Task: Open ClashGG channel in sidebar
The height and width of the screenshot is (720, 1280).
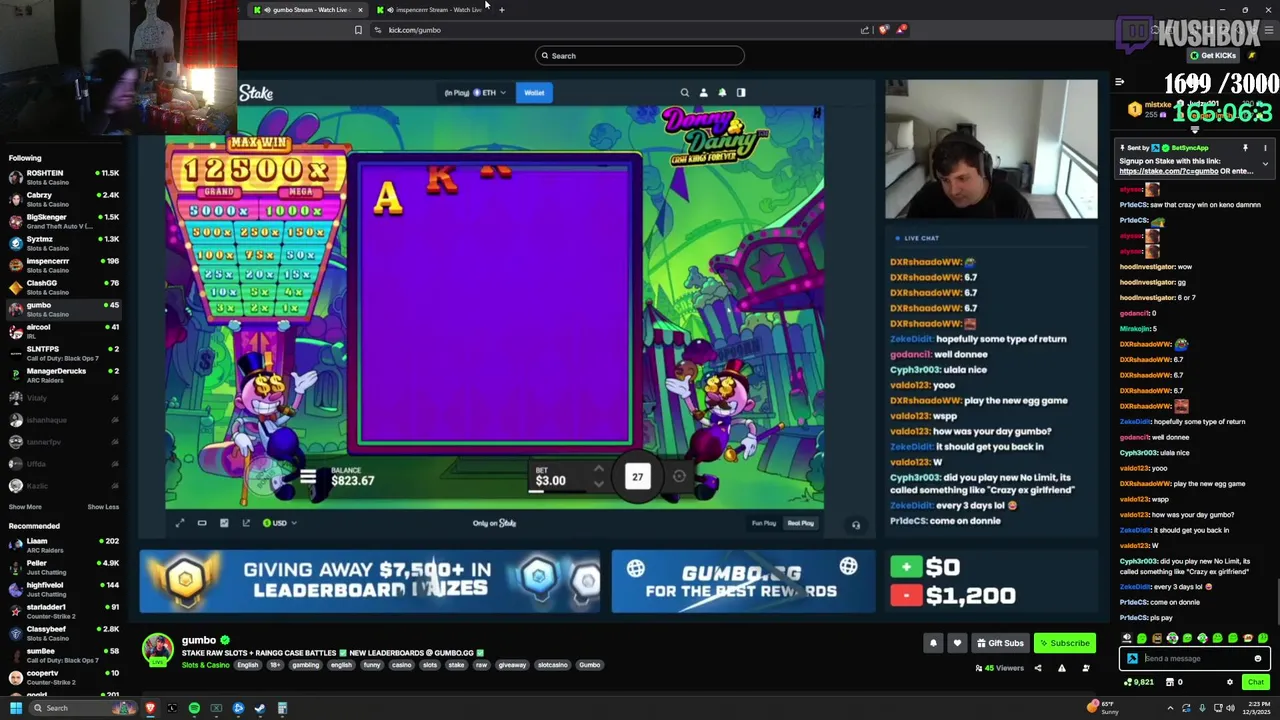Action: pos(63,287)
